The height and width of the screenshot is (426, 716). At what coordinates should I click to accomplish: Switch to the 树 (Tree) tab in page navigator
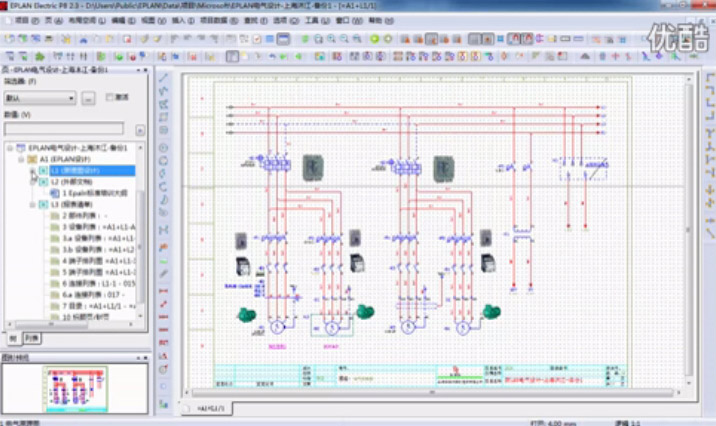(x=13, y=338)
